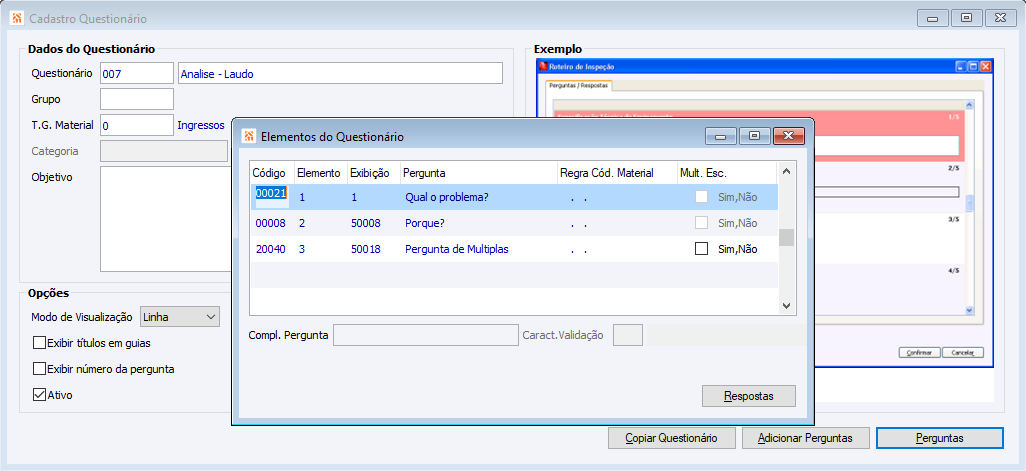Image resolution: width=1026 pixels, height=471 pixels.
Task: Click the Copiar Questionário button
Action: click(671, 438)
